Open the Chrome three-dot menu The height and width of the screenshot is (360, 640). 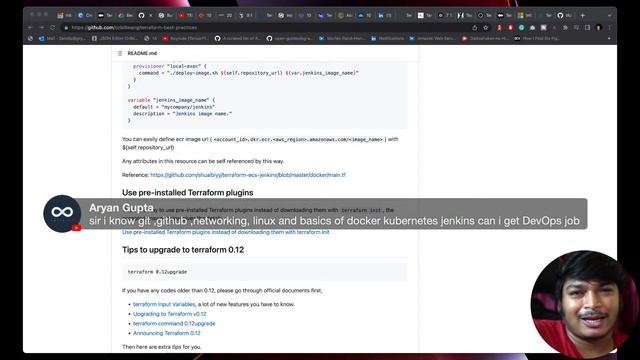coord(609,28)
